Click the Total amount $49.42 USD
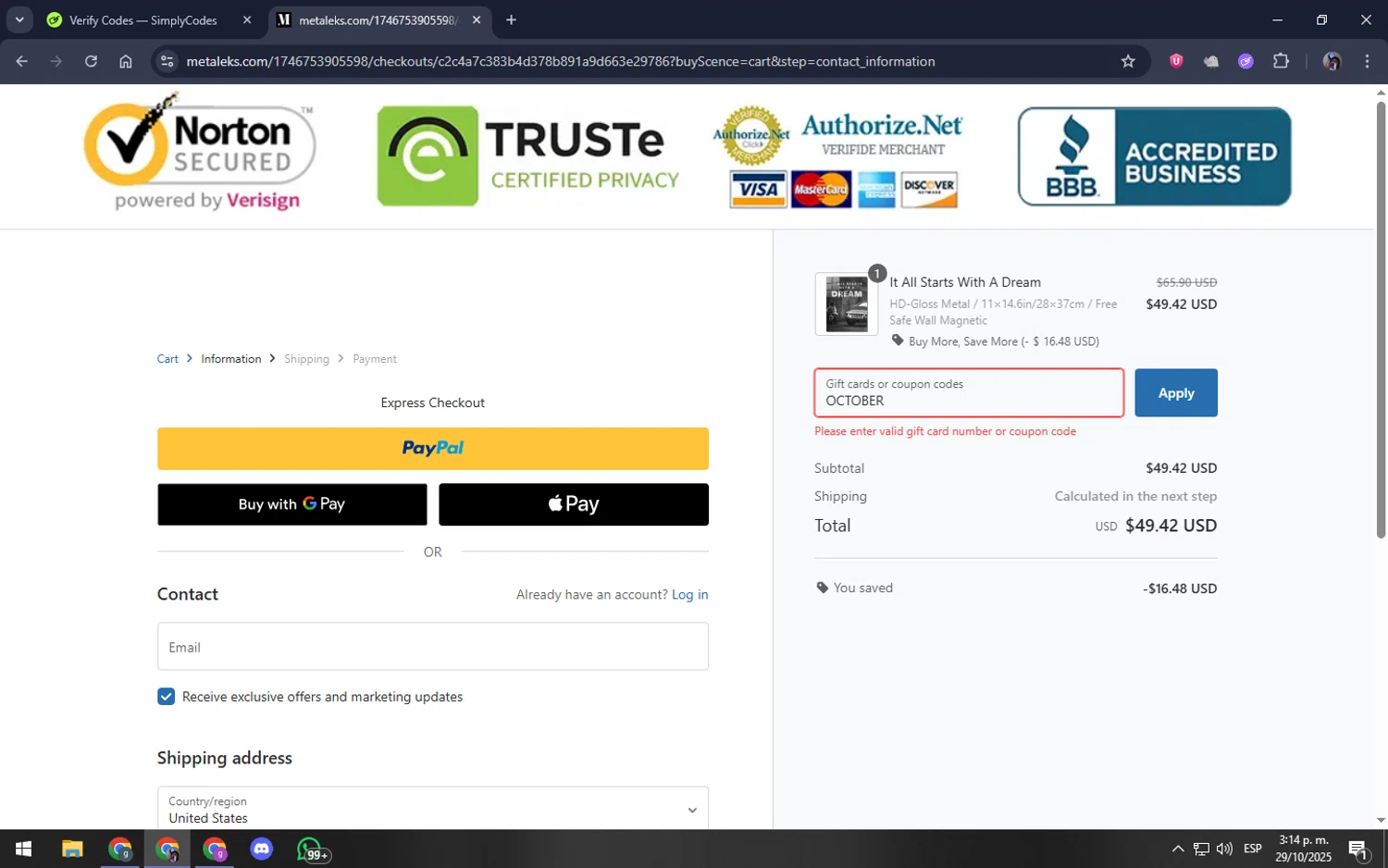 point(1171,526)
